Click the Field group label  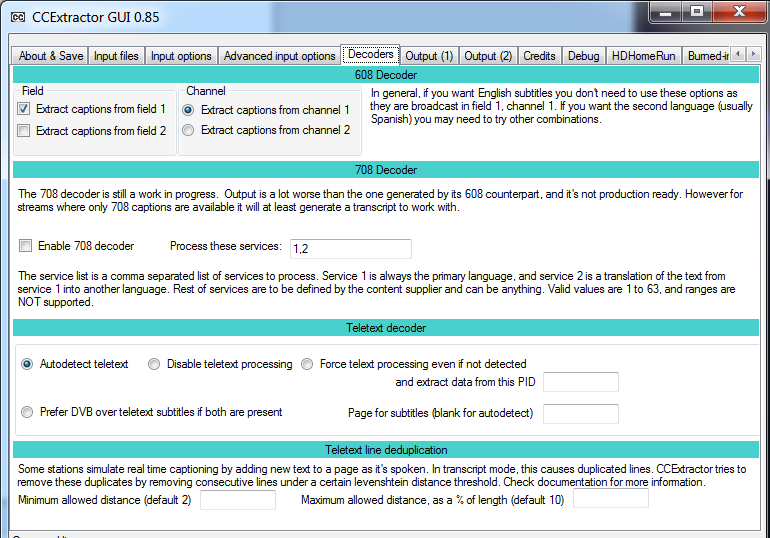click(33, 91)
